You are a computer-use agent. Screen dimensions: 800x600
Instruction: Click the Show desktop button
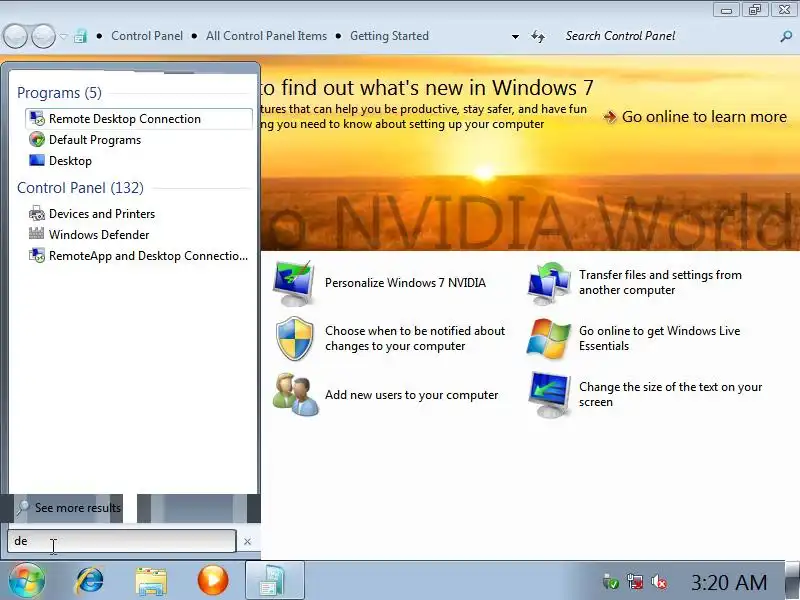click(x=793, y=581)
